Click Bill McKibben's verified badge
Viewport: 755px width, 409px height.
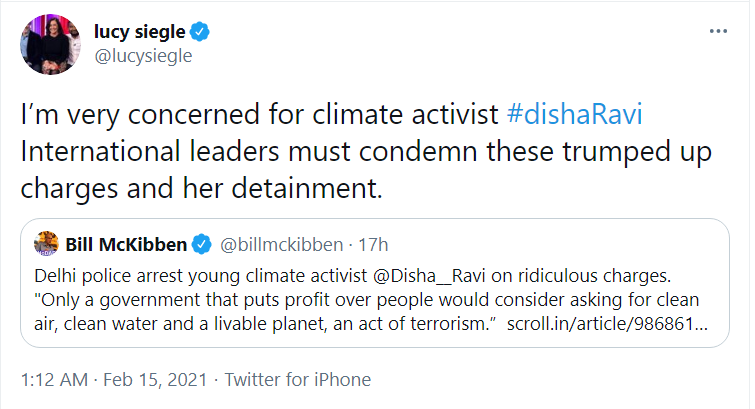coord(202,244)
